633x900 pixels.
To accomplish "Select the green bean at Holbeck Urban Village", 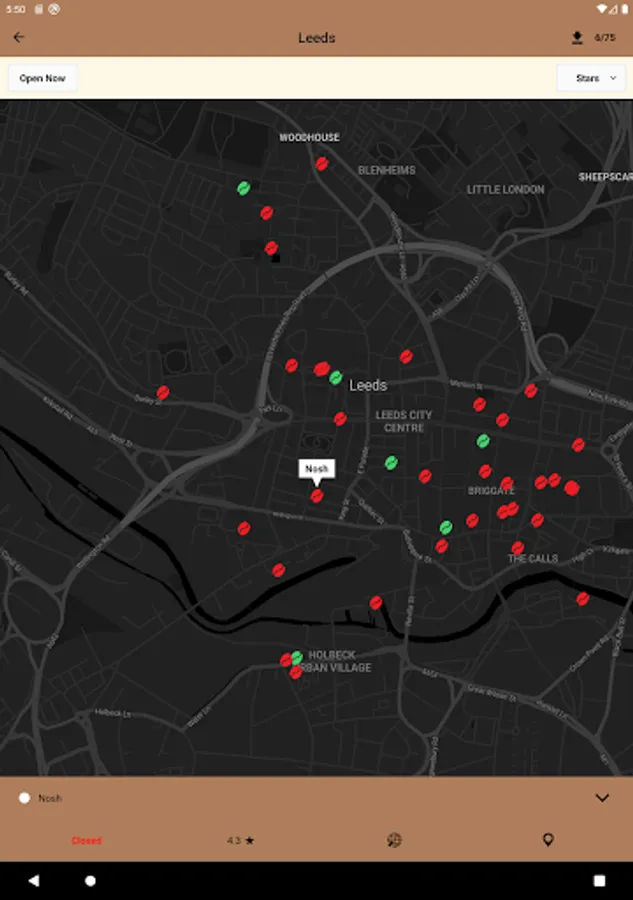I will pyautogui.click(x=297, y=657).
